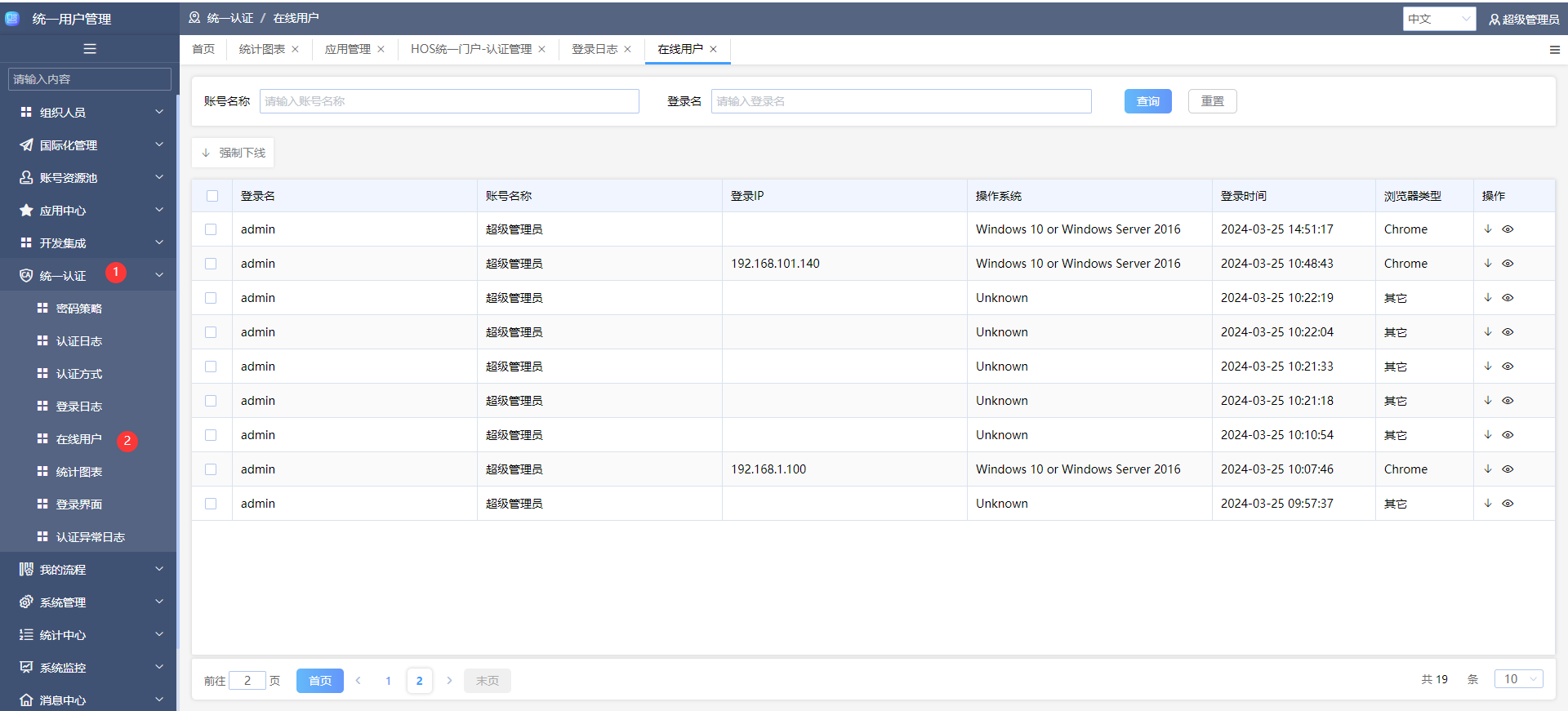Collapse sidebar with the hamburger icon

(x=90, y=49)
